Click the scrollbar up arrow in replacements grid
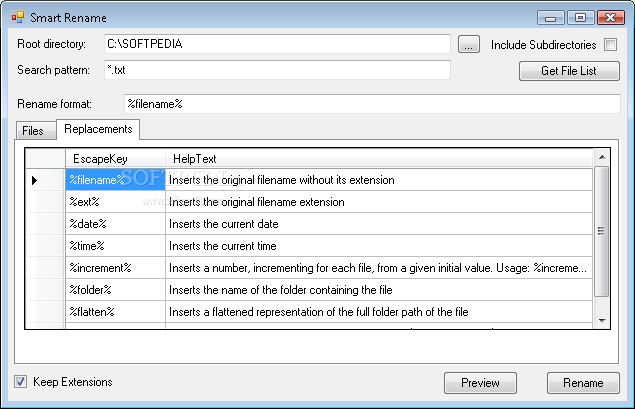Screen dimensions: 635x409 (602, 157)
